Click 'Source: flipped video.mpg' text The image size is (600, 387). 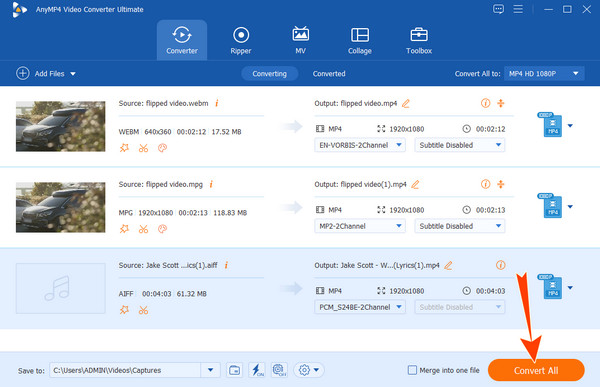[161, 185]
